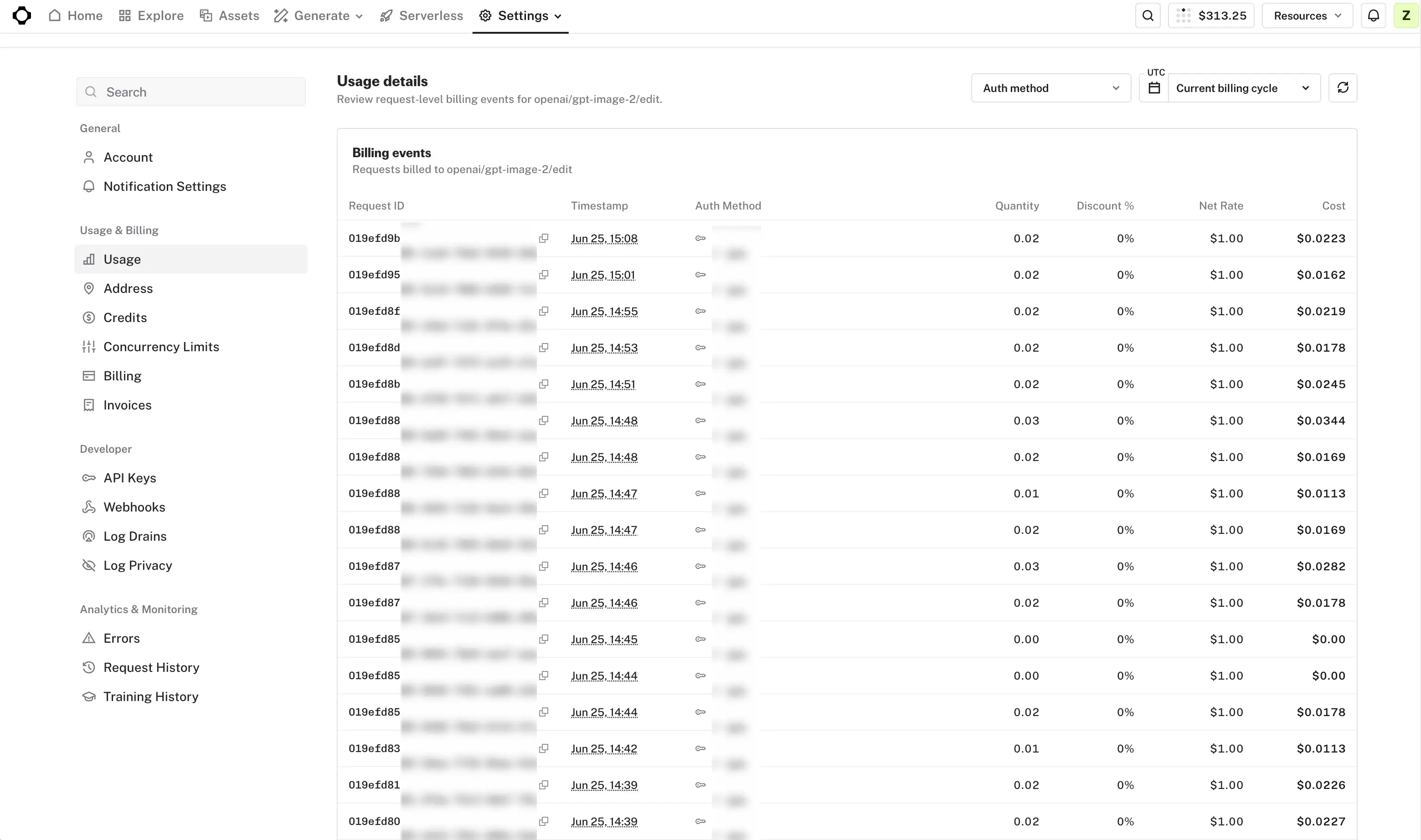1421x840 pixels.
Task: Open the notifications bell
Action: tap(1373, 15)
